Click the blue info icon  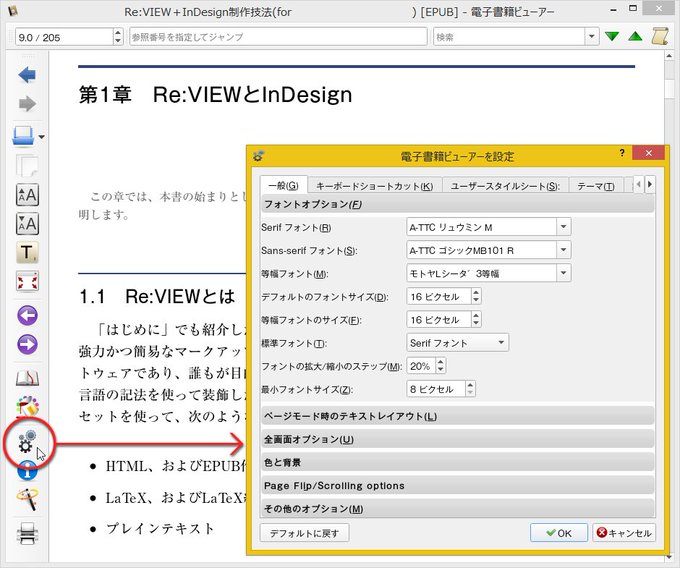27,471
